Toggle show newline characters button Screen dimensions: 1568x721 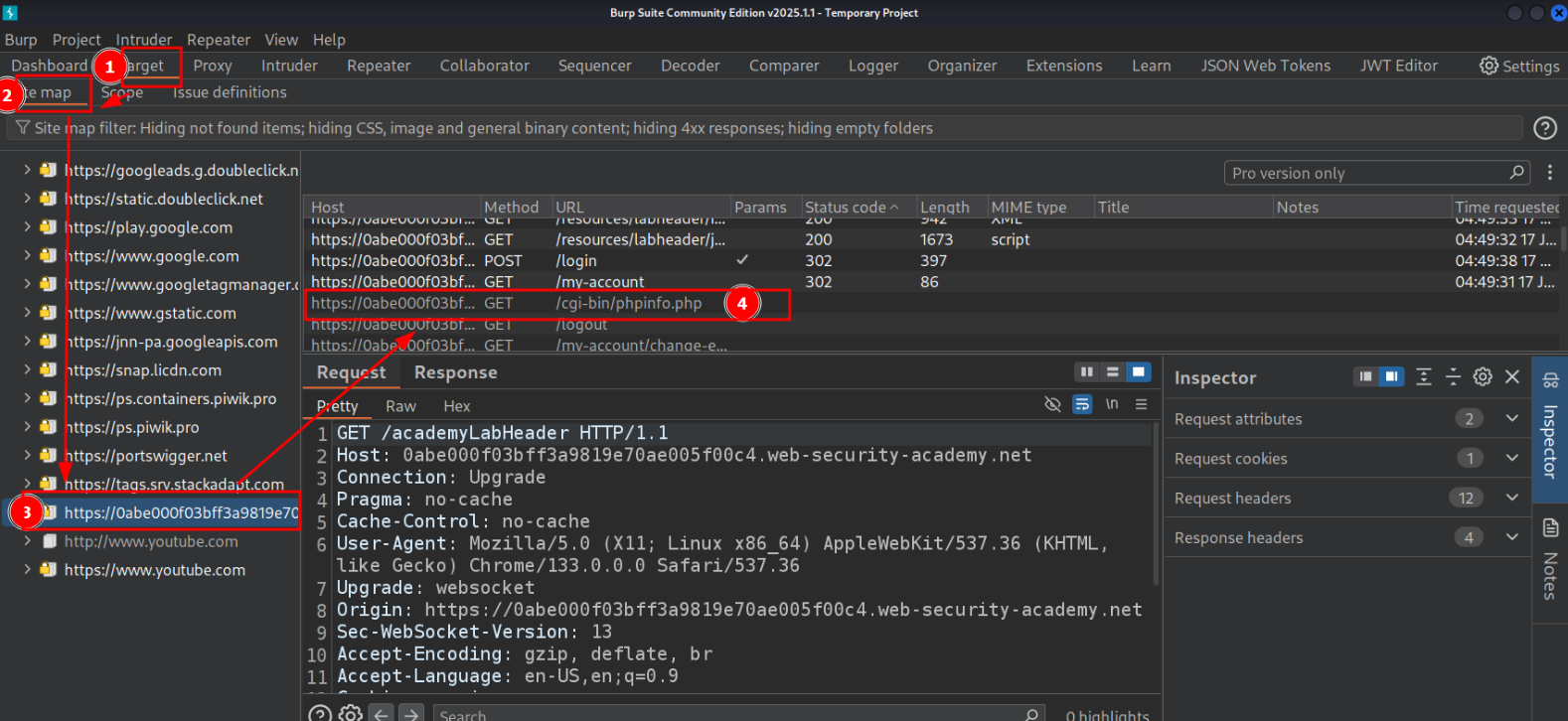pos(1112,404)
